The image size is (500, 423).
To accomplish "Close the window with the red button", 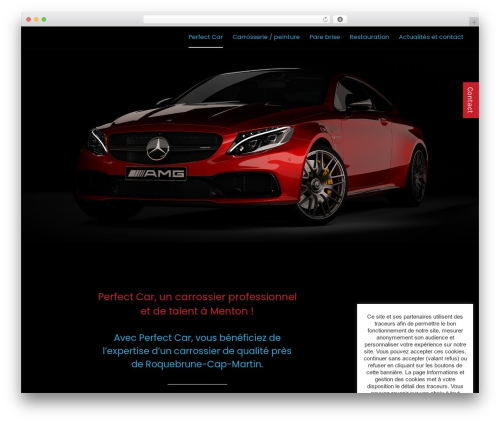I will [x=29, y=19].
